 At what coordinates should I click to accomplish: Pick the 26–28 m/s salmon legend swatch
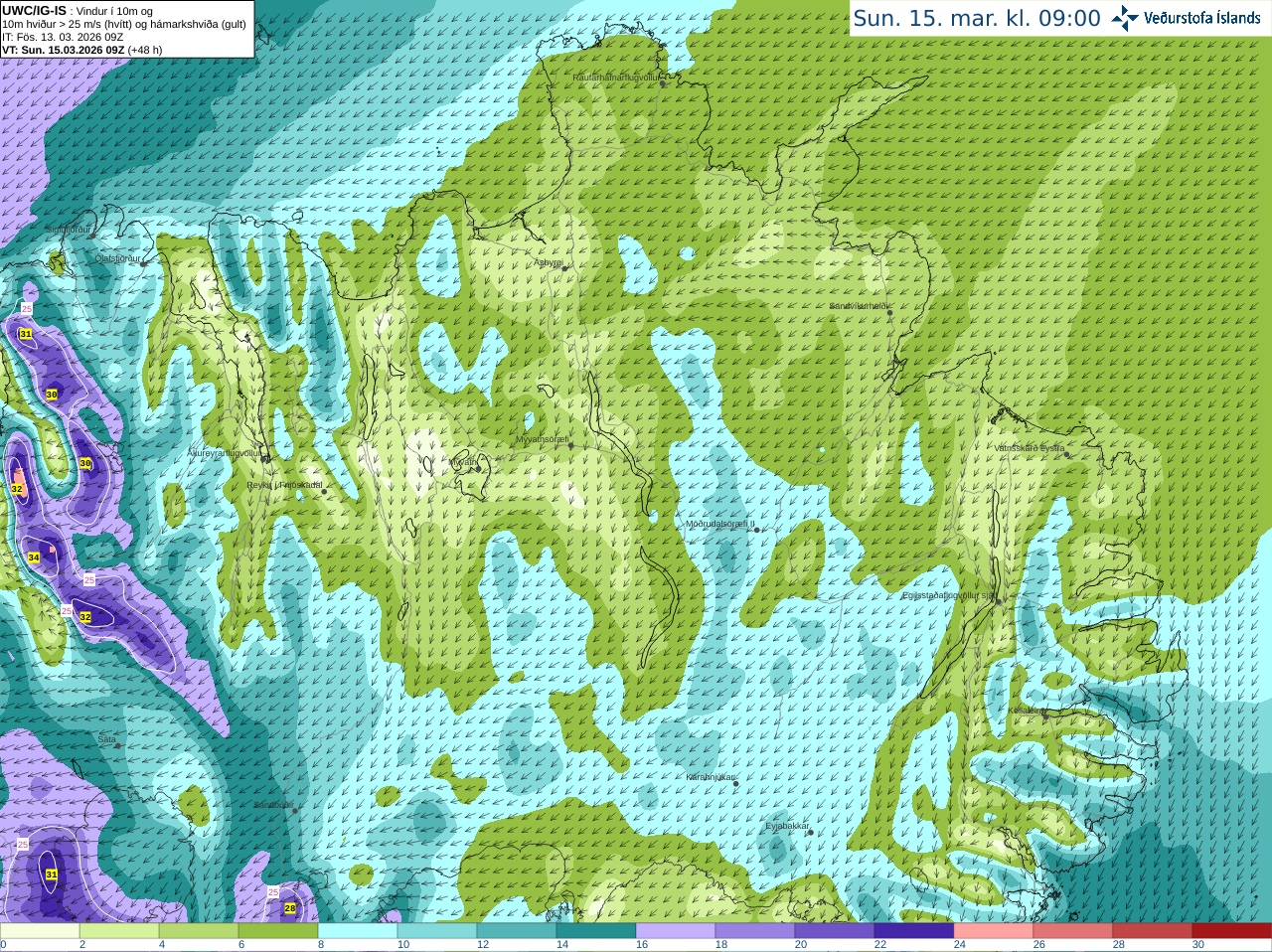pos(1073,931)
